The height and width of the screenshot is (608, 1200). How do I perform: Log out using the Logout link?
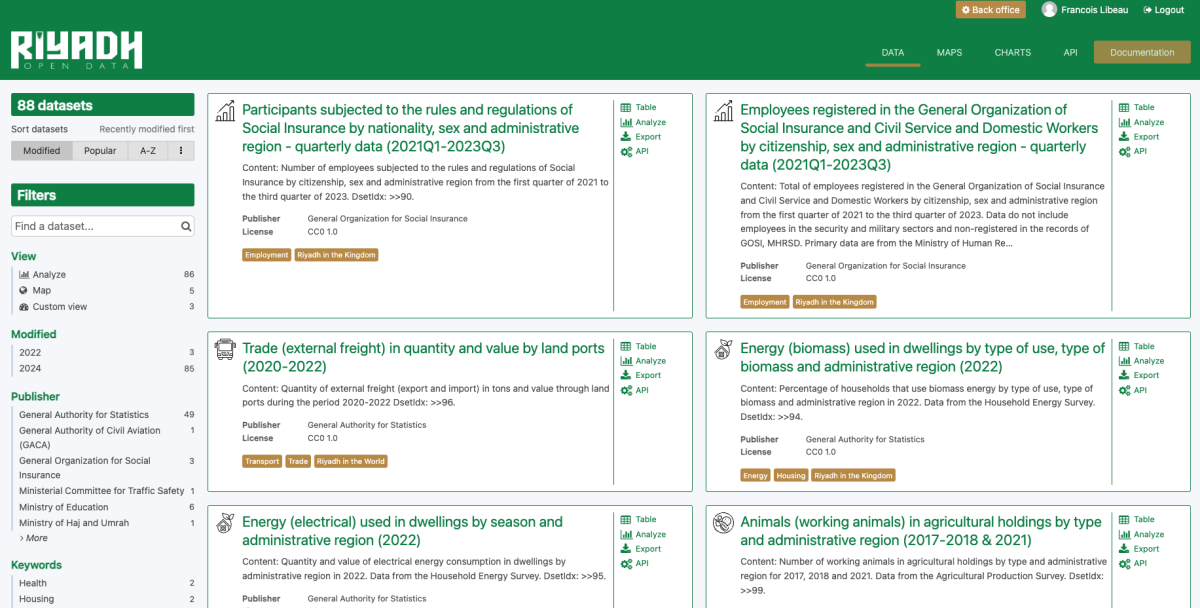(x=1163, y=10)
